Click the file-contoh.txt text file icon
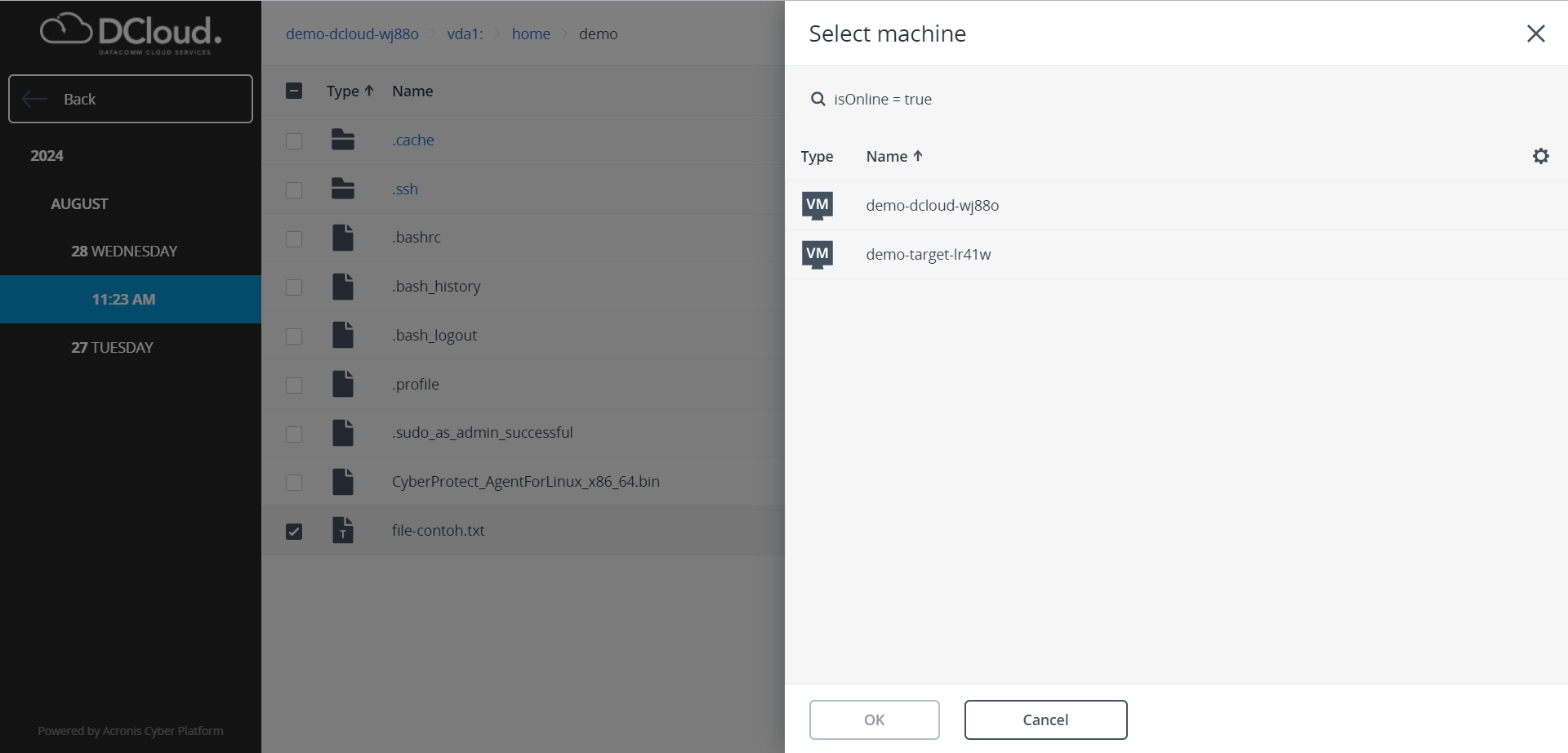This screenshot has width=1568, height=753. tap(343, 531)
